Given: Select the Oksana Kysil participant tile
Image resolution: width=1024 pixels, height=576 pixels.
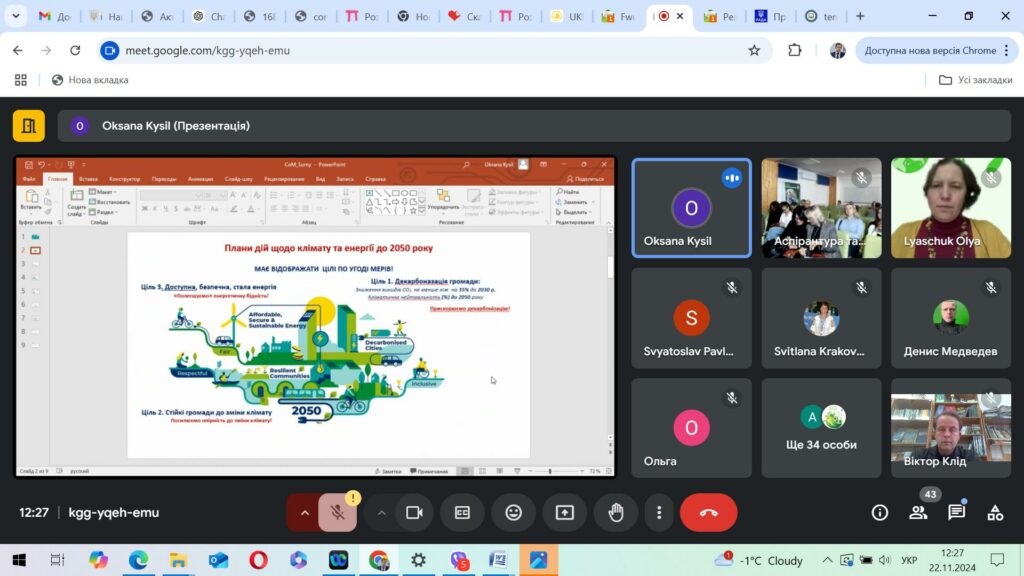Looking at the screenshot, I should pos(692,208).
